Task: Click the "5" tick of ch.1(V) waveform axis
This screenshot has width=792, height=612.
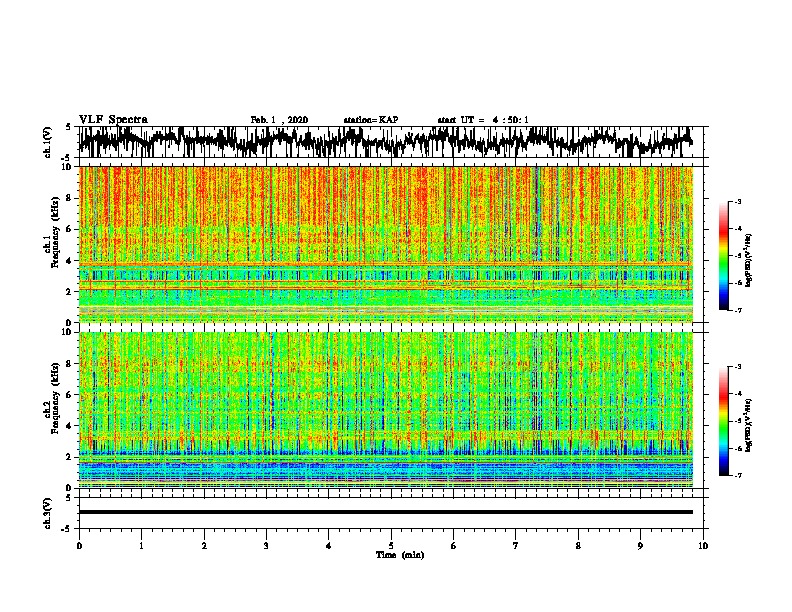Action: coord(69,127)
